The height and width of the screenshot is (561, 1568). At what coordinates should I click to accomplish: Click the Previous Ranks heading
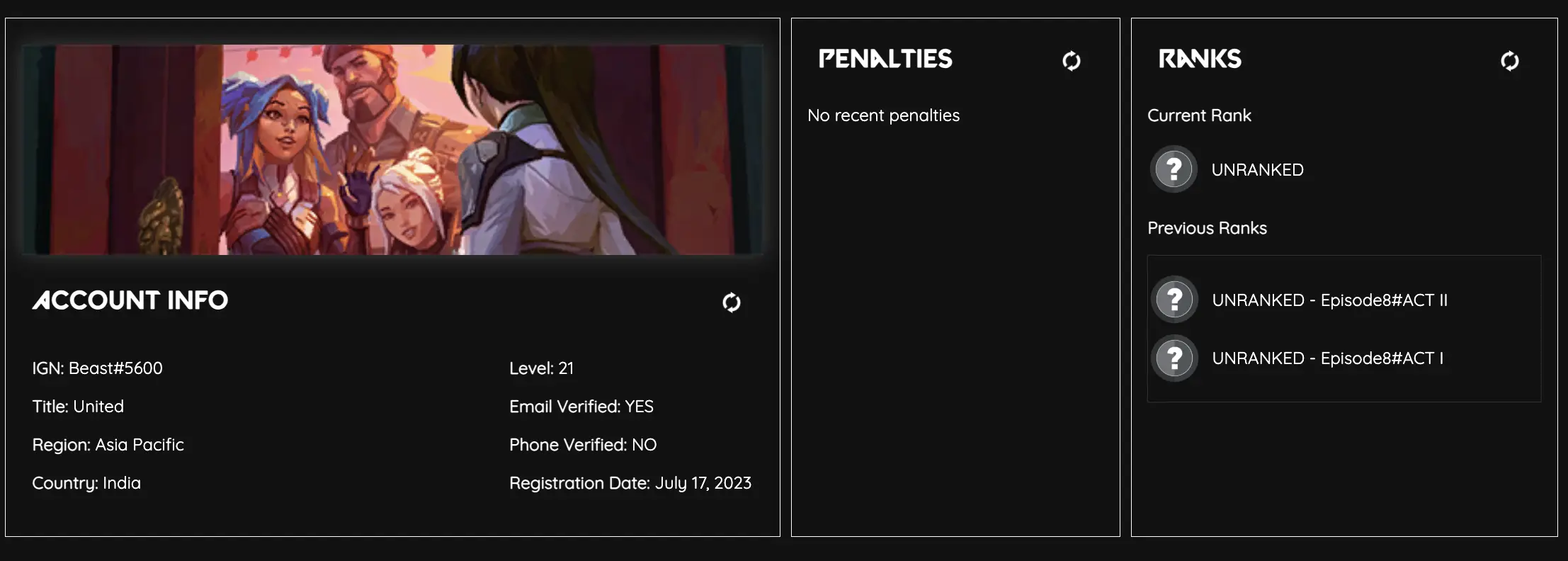(1207, 228)
